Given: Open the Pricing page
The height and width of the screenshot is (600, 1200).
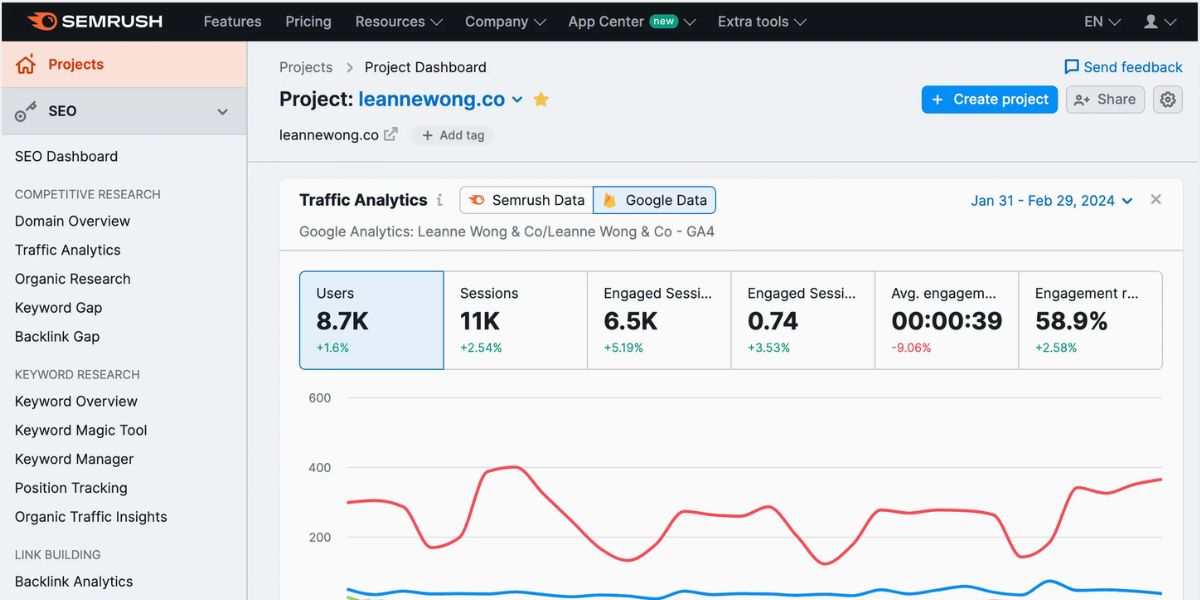Looking at the screenshot, I should tap(308, 21).
